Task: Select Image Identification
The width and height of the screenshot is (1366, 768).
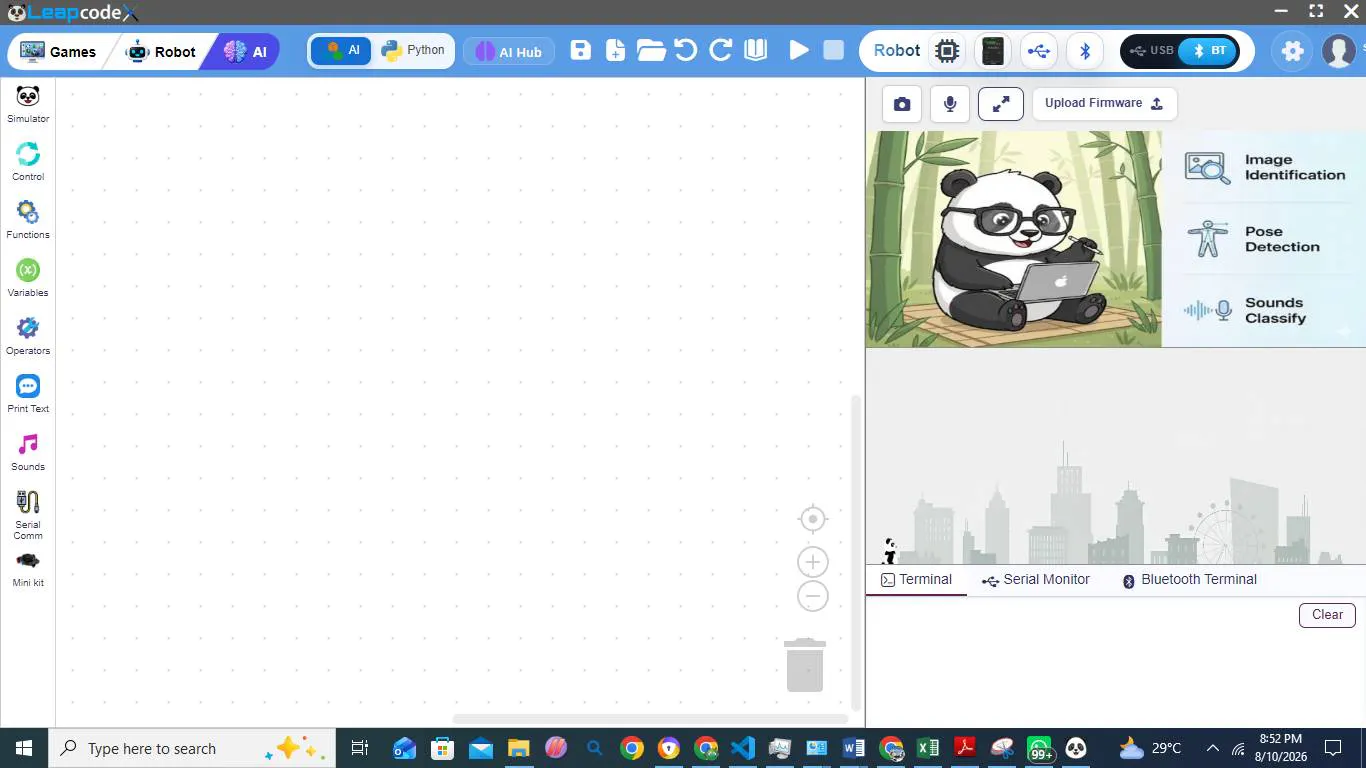Action: pyautogui.click(x=1265, y=167)
